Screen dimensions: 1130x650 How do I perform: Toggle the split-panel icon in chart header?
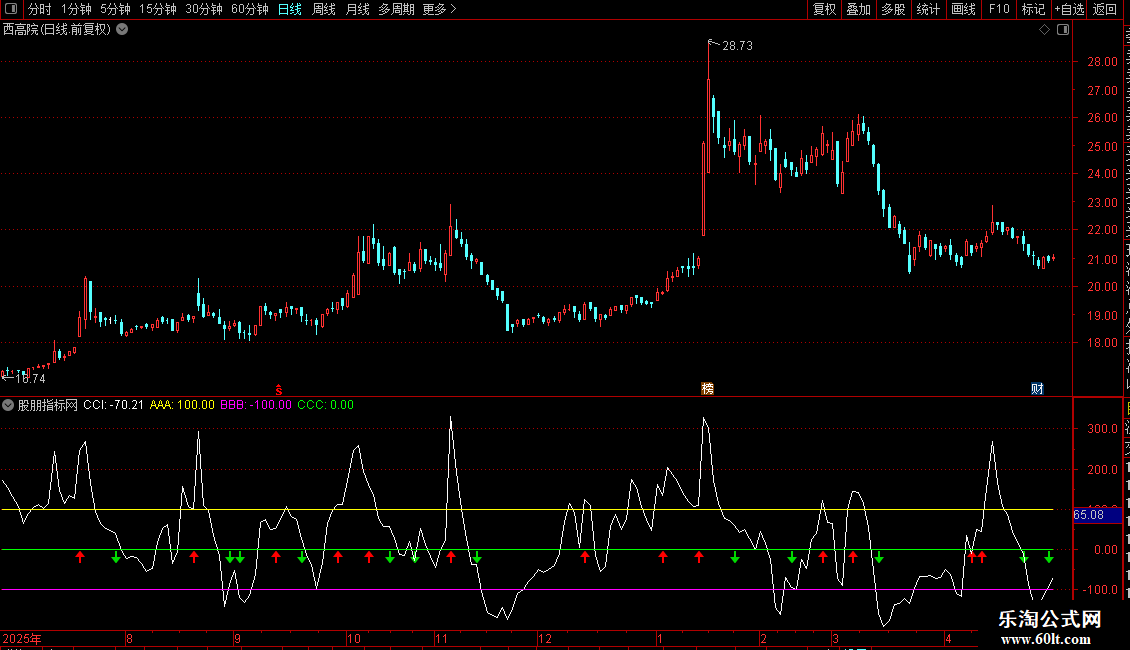pyautogui.click(x=1063, y=30)
